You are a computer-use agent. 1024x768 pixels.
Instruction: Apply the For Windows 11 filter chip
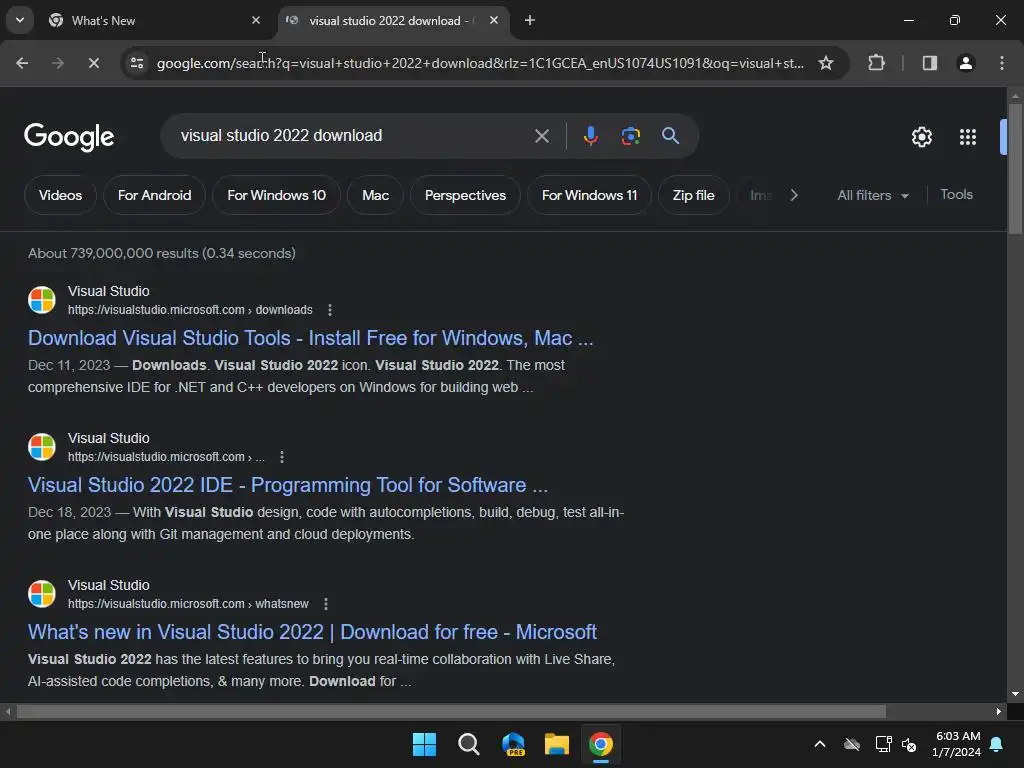click(589, 195)
